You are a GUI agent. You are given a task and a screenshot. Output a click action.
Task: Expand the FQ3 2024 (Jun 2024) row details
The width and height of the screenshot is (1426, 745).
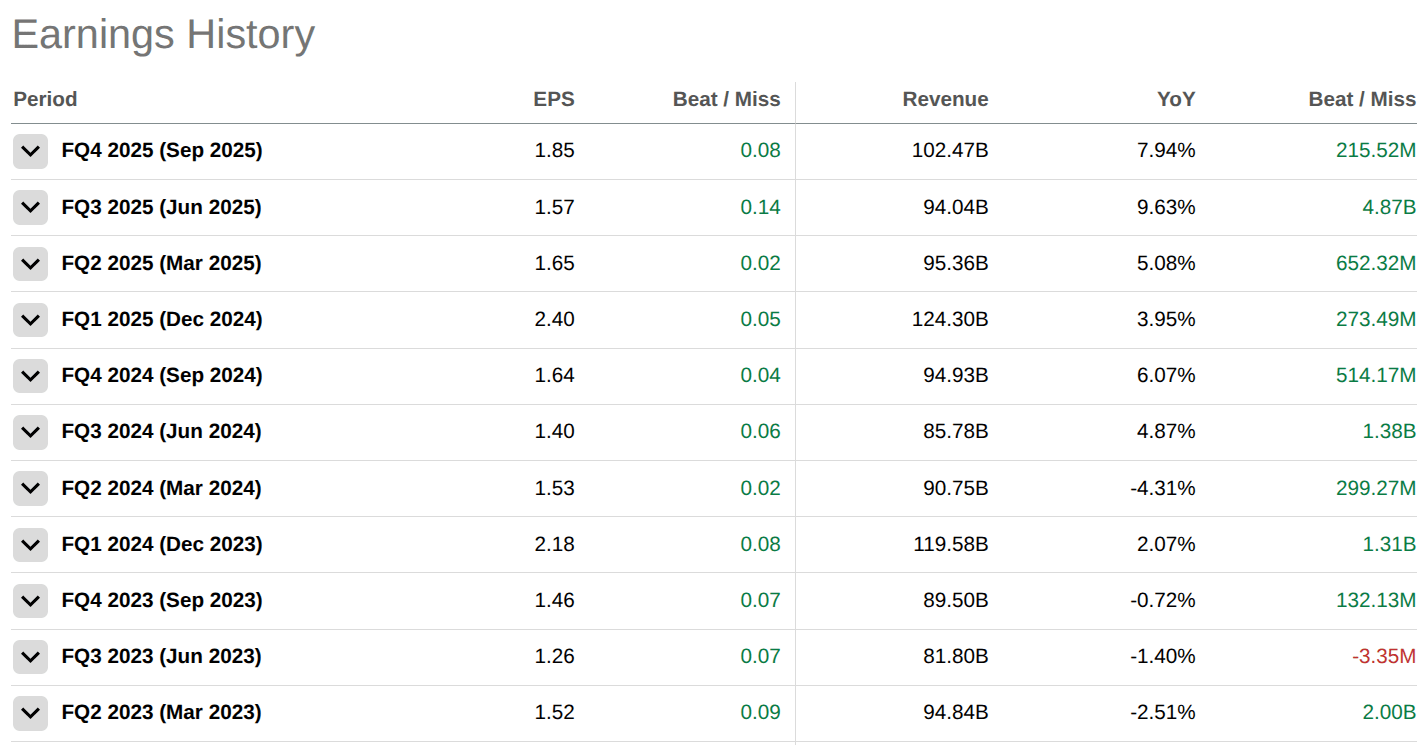pyautogui.click(x=30, y=431)
